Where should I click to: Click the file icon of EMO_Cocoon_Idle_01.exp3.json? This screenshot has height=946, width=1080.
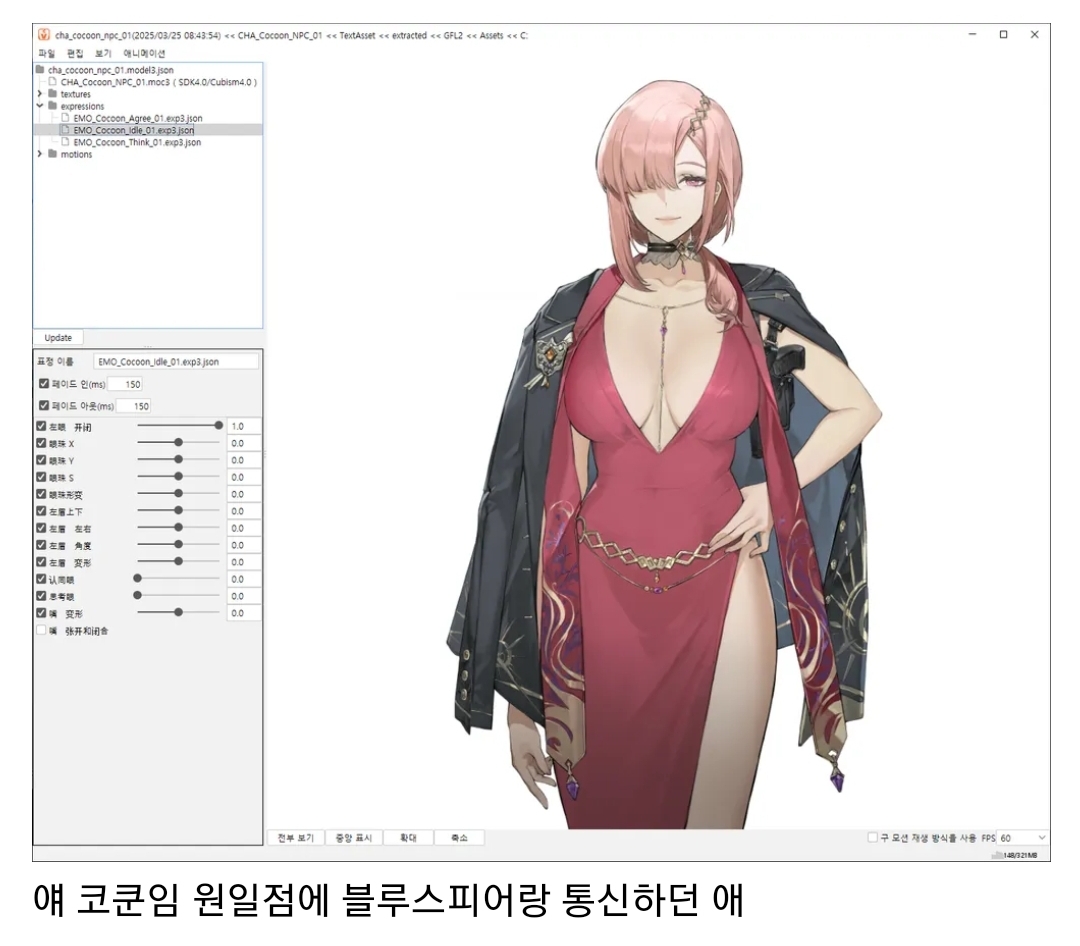point(65,130)
